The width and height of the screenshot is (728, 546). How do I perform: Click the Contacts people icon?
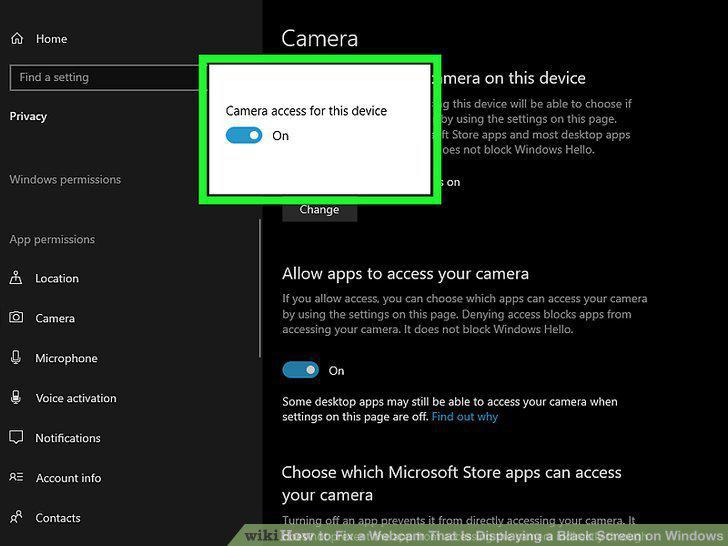point(16,516)
